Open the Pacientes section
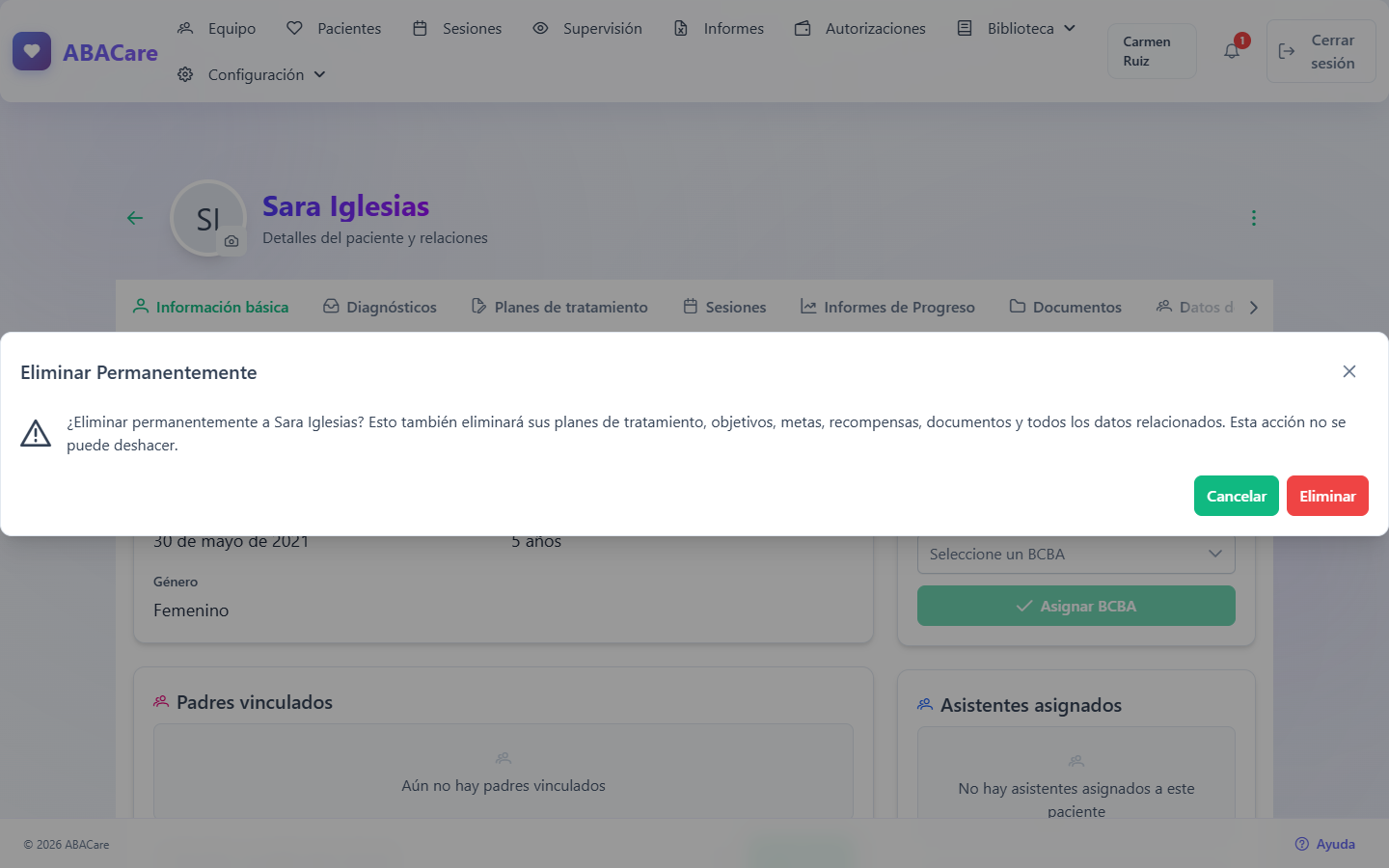 pos(334,28)
